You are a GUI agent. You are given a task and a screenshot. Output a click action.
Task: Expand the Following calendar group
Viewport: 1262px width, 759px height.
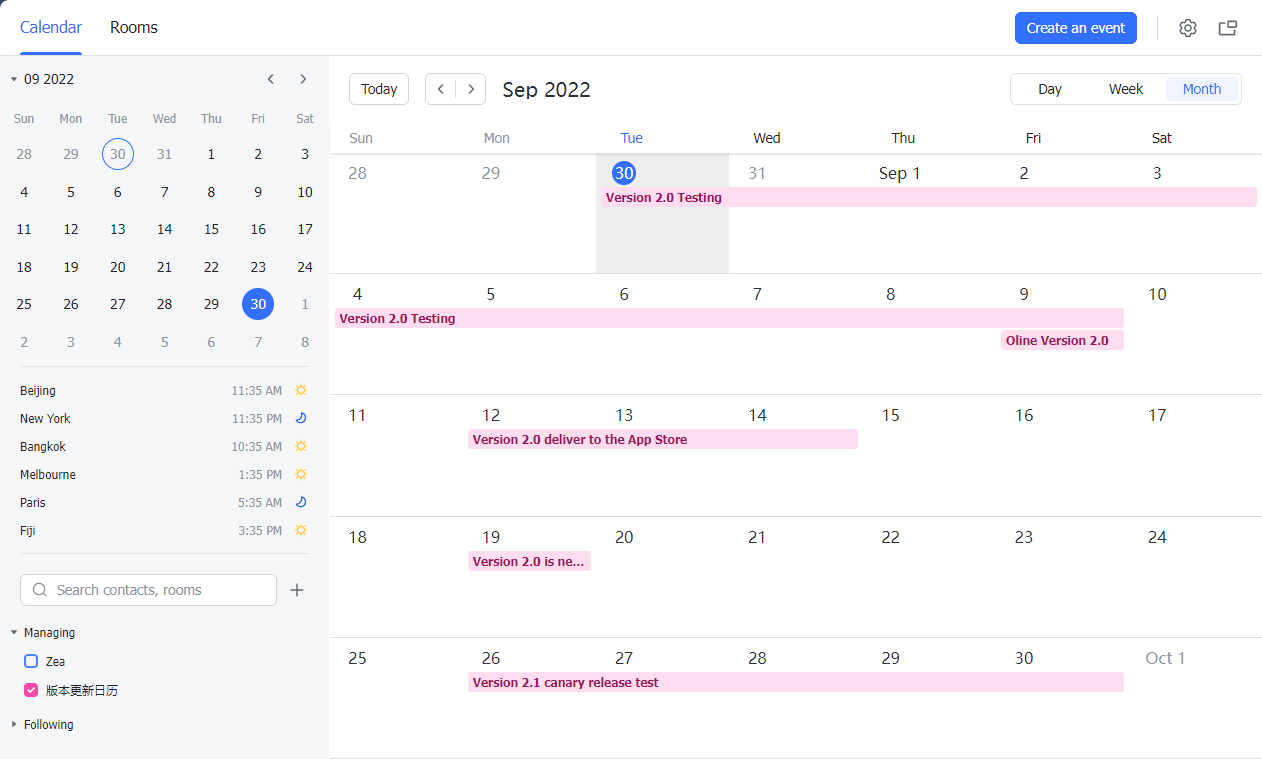pyautogui.click(x=12, y=724)
